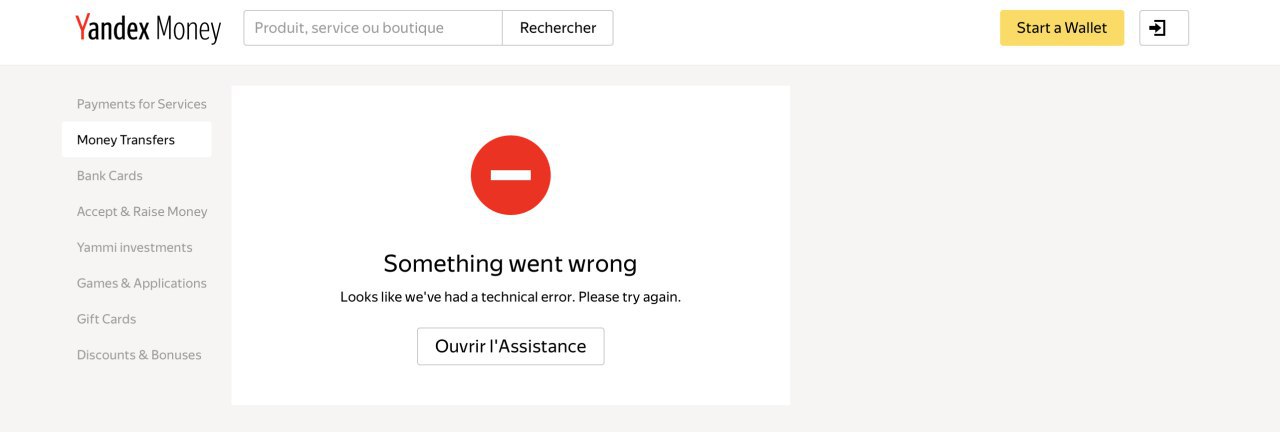Viewport: 1280px width, 432px height.
Task: Open Bank Cards section
Action: pyautogui.click(x=110, y=176)
